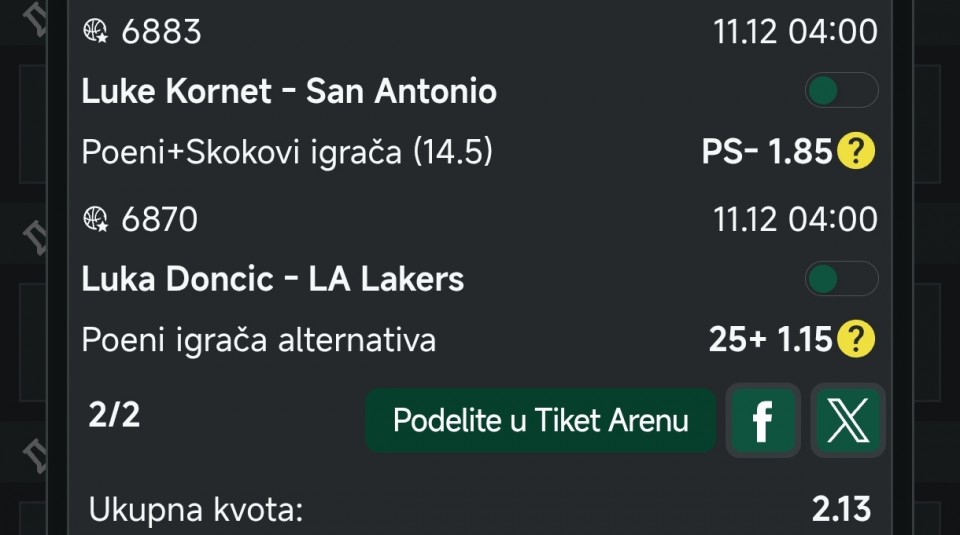Open the Luka Doncic - LA Lakers selection
This screenshot has height=535, width=960.
[272, 279]
